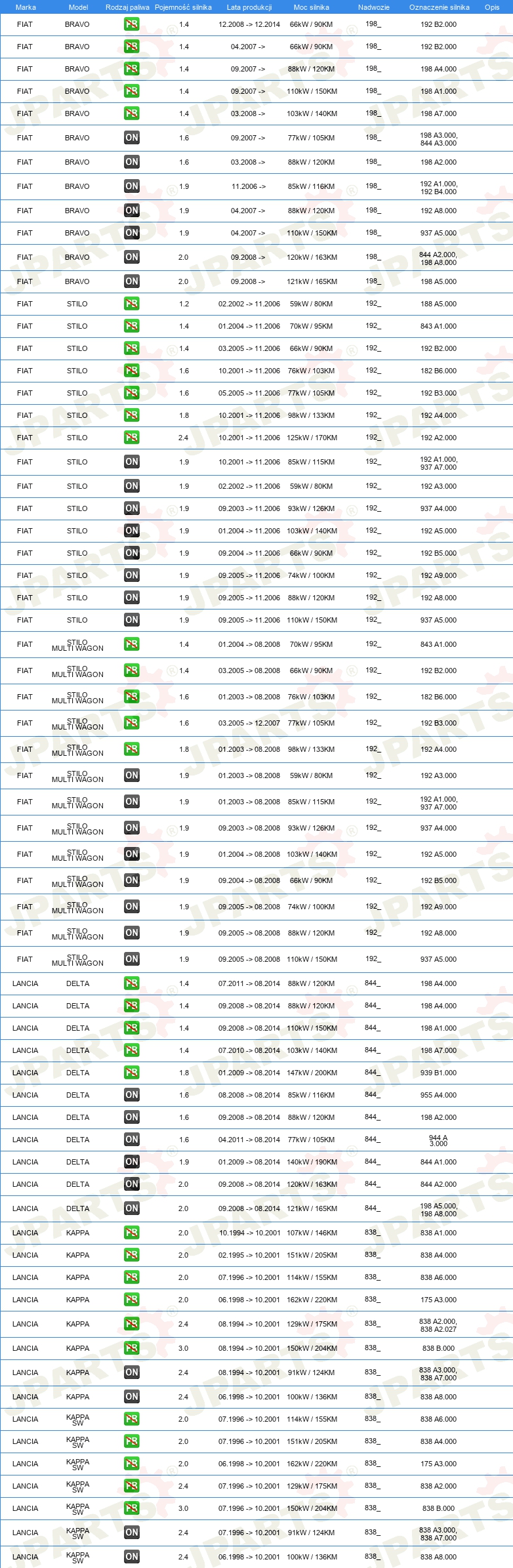Click the Lata produkcji column header
Image resolution: width=513 pixels, height=1568 pixels.
[x=249, y=7]
